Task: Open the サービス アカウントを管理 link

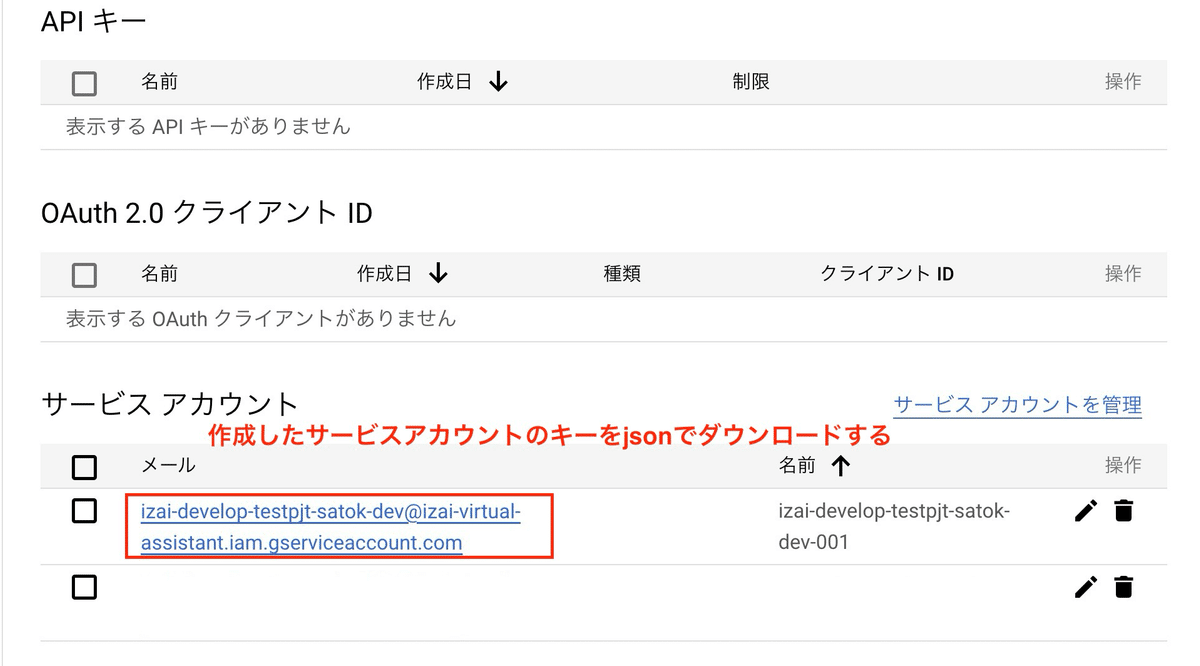Action: pos(1017,406)
